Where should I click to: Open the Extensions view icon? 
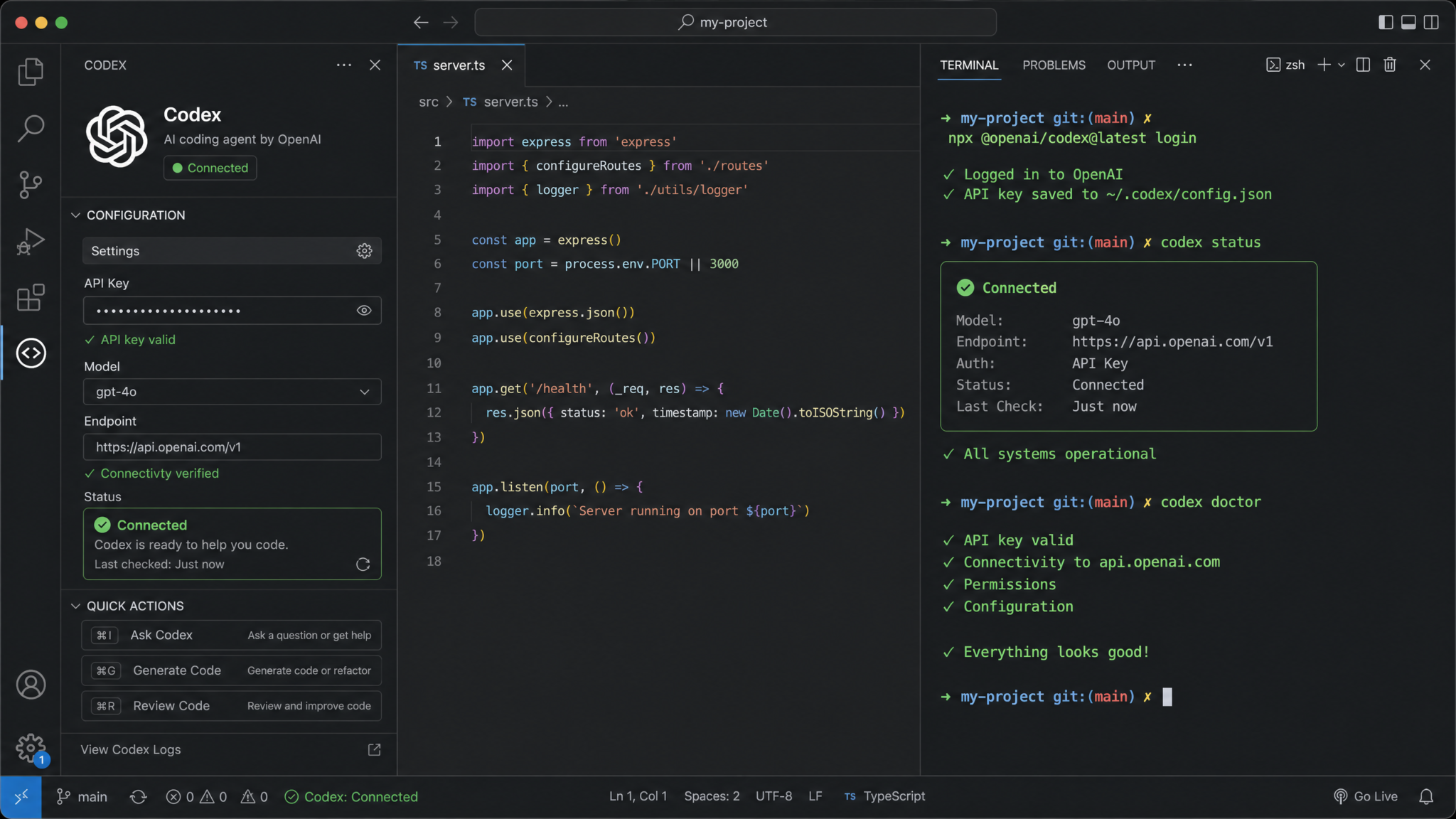[x=31, y=298]
